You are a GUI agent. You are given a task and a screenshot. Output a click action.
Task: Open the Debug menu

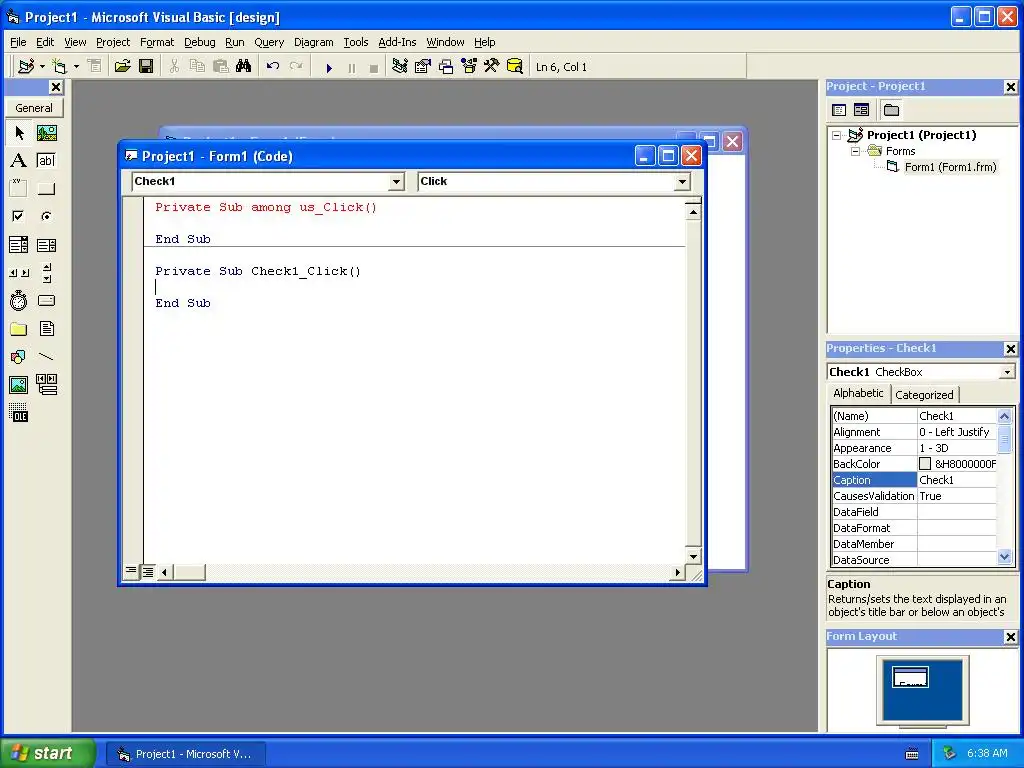coord(200,42)
